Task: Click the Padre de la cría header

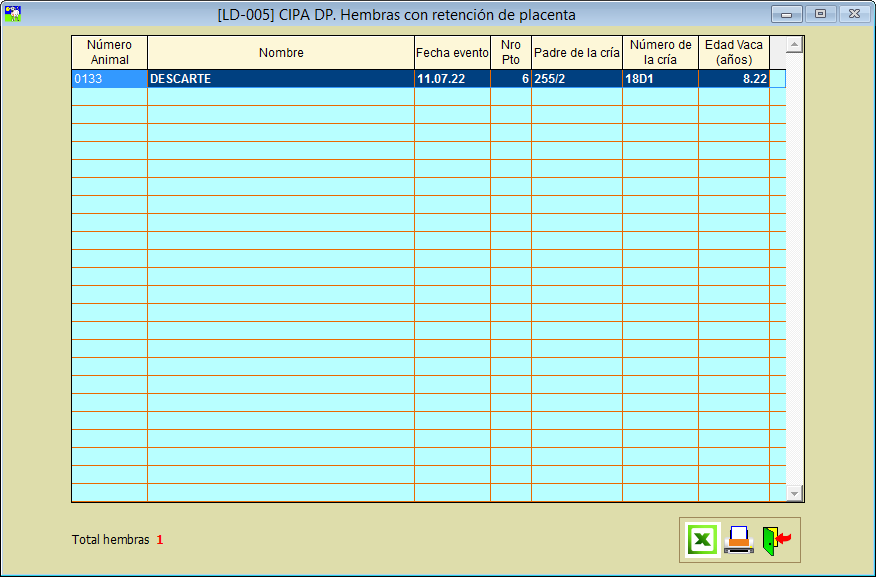Action: (x=576, y=52)
